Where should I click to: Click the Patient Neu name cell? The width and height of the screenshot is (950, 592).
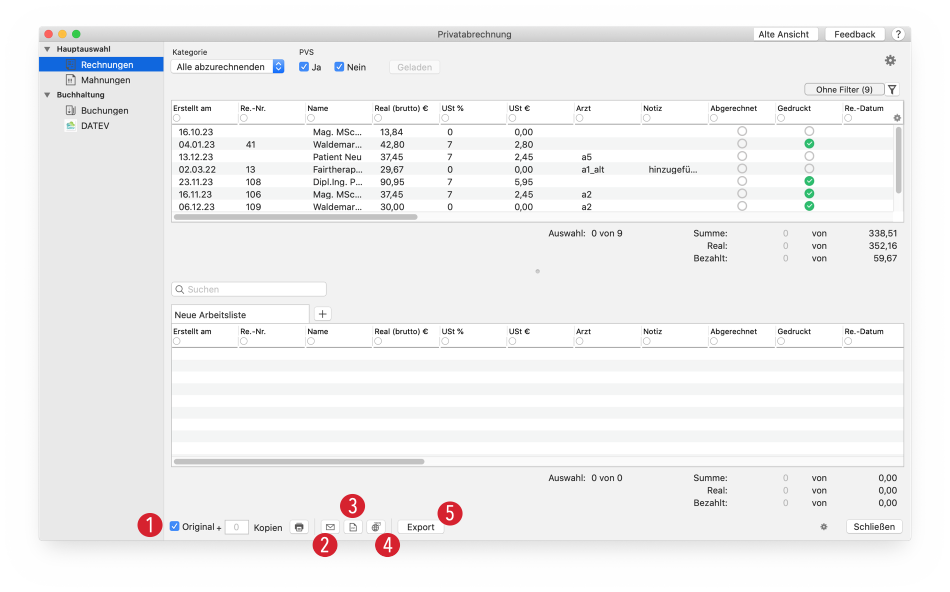click(337, 157)
